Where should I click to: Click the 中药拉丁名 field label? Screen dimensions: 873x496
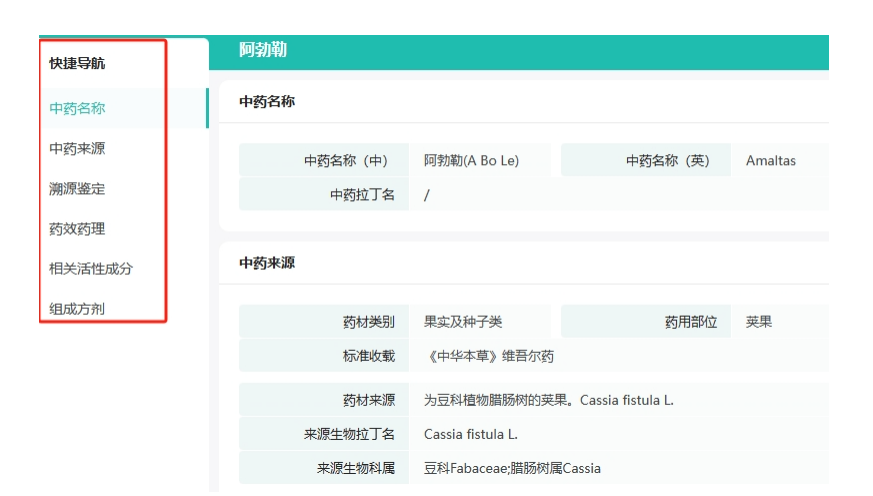[x=362, y=195]
